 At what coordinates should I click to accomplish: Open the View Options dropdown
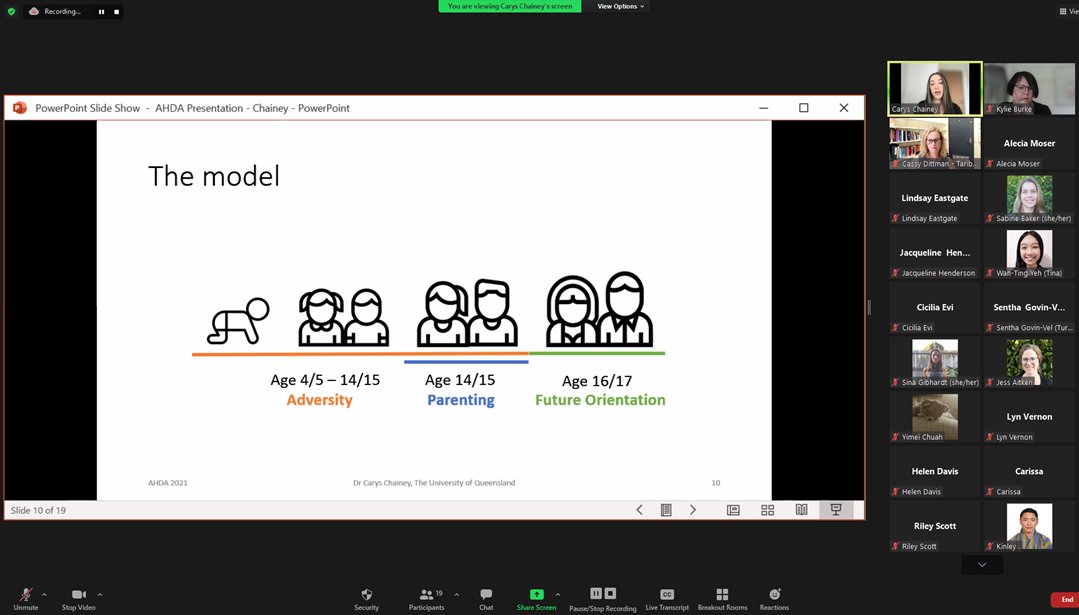point(620,6)
